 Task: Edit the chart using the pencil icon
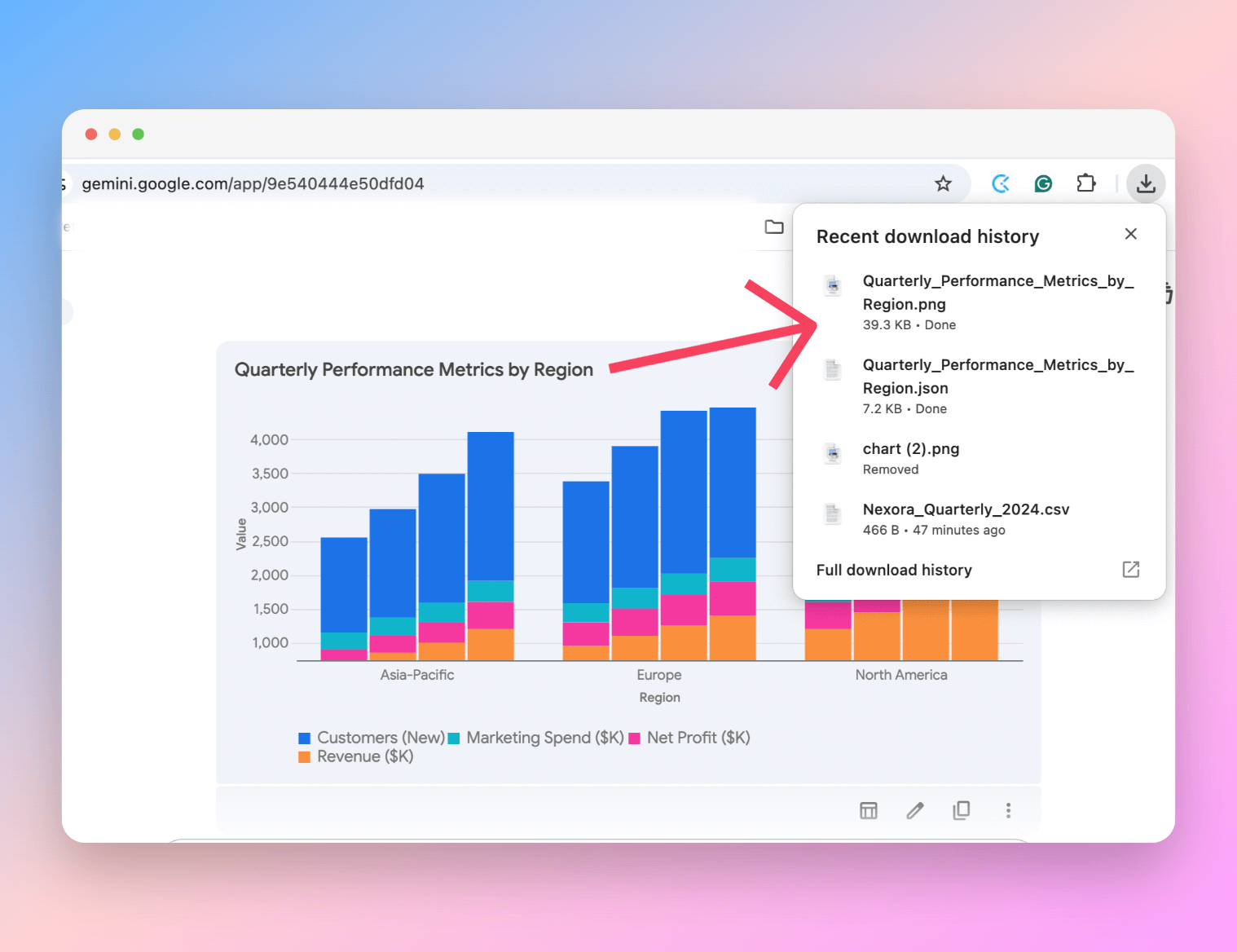pyautogui.click(x=915, y=810)
